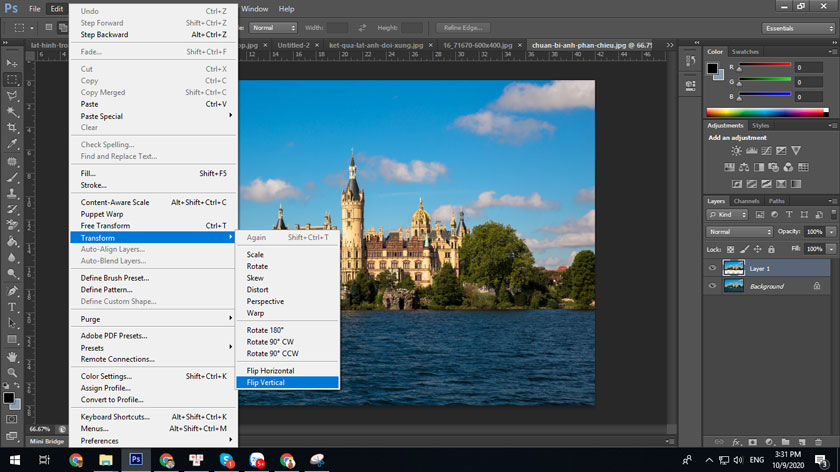Toggle lock image pixels
This screenshot has height=472, width=840.
tap(744, 249)
